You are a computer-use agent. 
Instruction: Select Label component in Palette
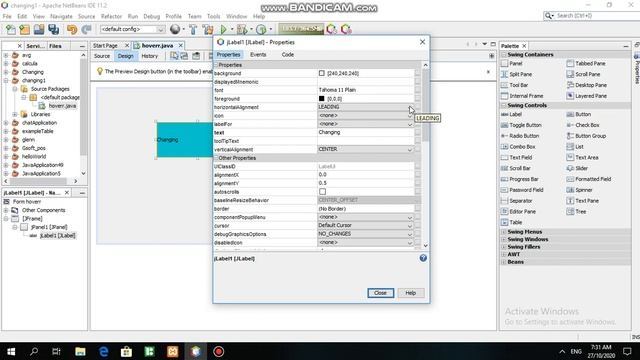click(511, 114)
